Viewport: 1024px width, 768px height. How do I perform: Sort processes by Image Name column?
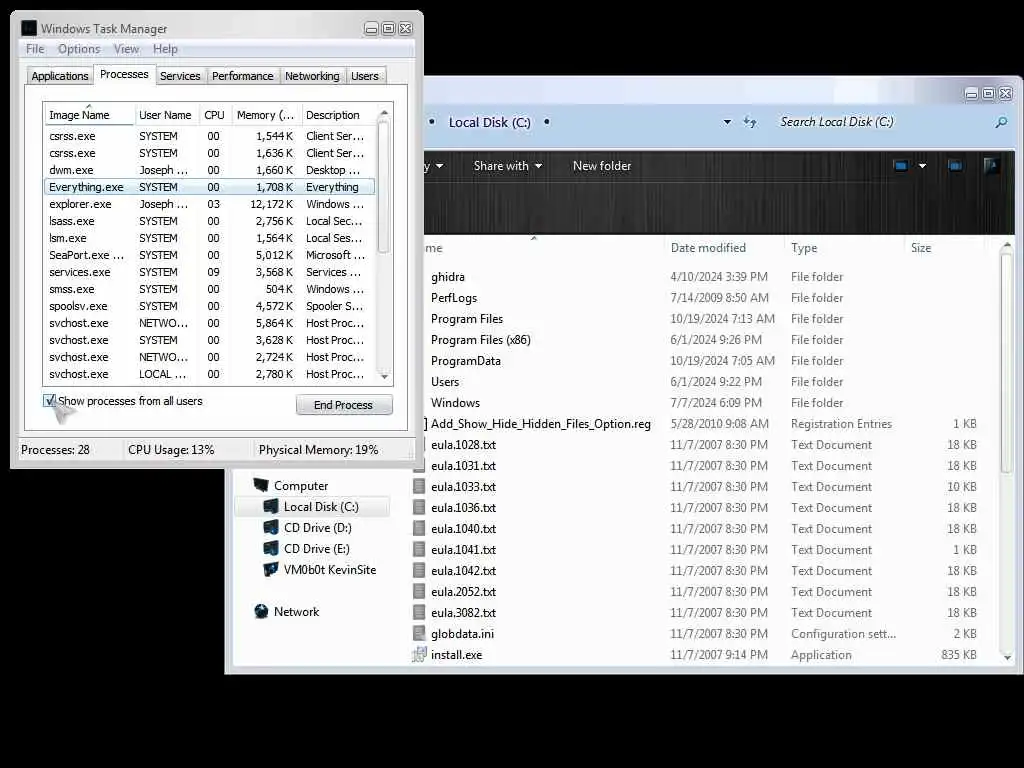coord(89,115)
